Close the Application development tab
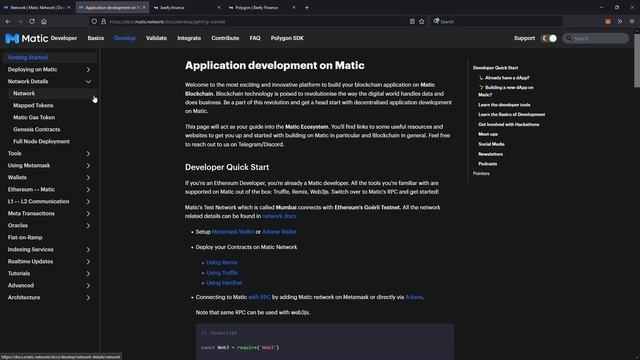This screenshot has height=360, width=640. (x=144, y=7)
